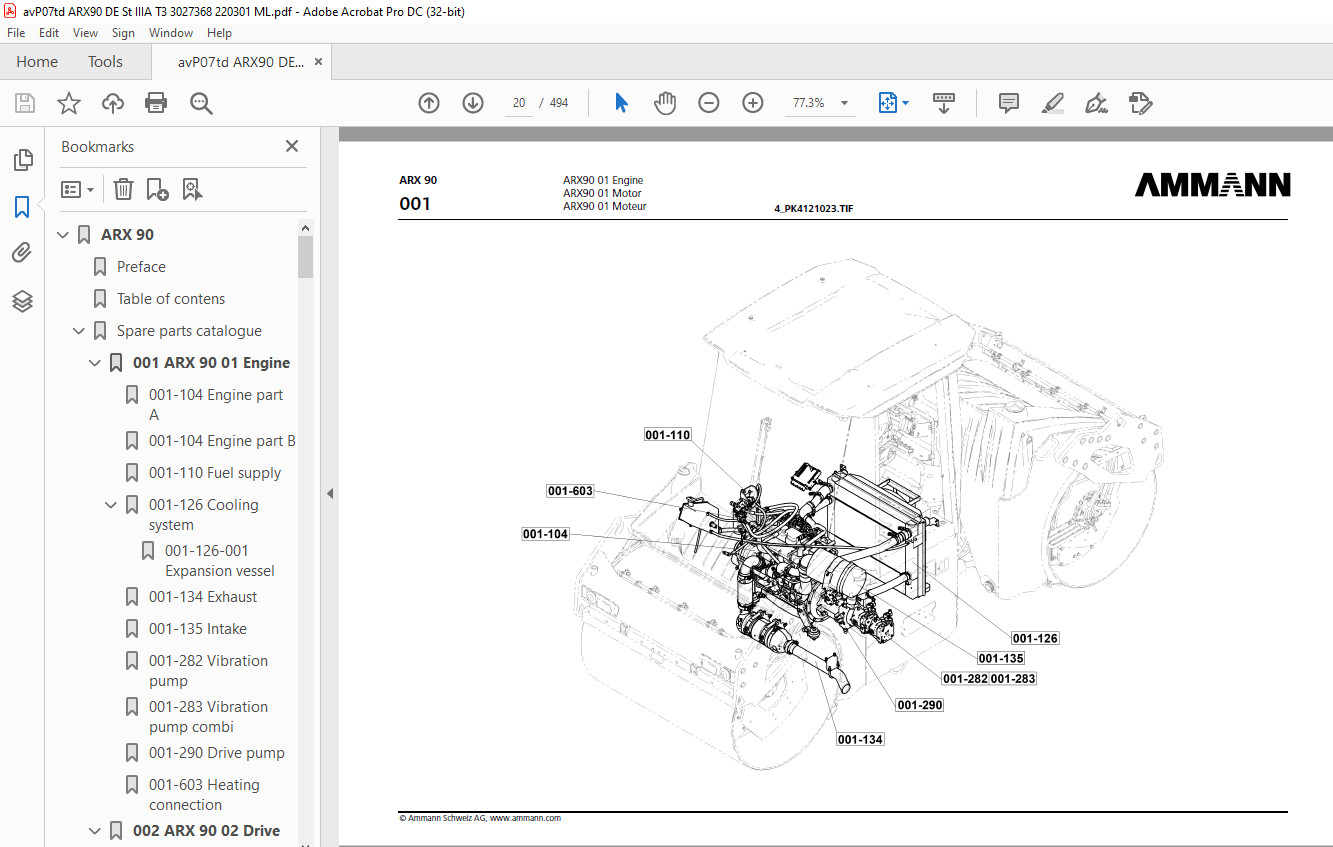Screen dimensions: 1333x847
Task: Bookmark this file with the star icon
Action: point(68,103)
